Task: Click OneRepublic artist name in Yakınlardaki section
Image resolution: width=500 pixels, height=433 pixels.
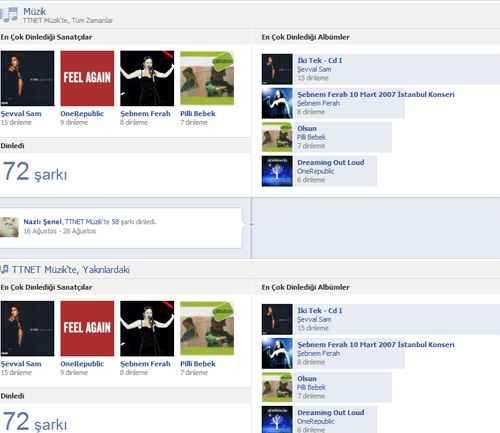Action: [x=82, y=364]
